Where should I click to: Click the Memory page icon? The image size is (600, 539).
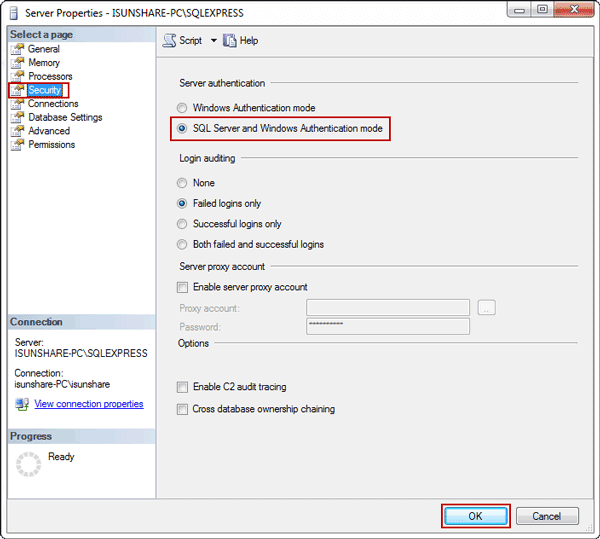17,62
